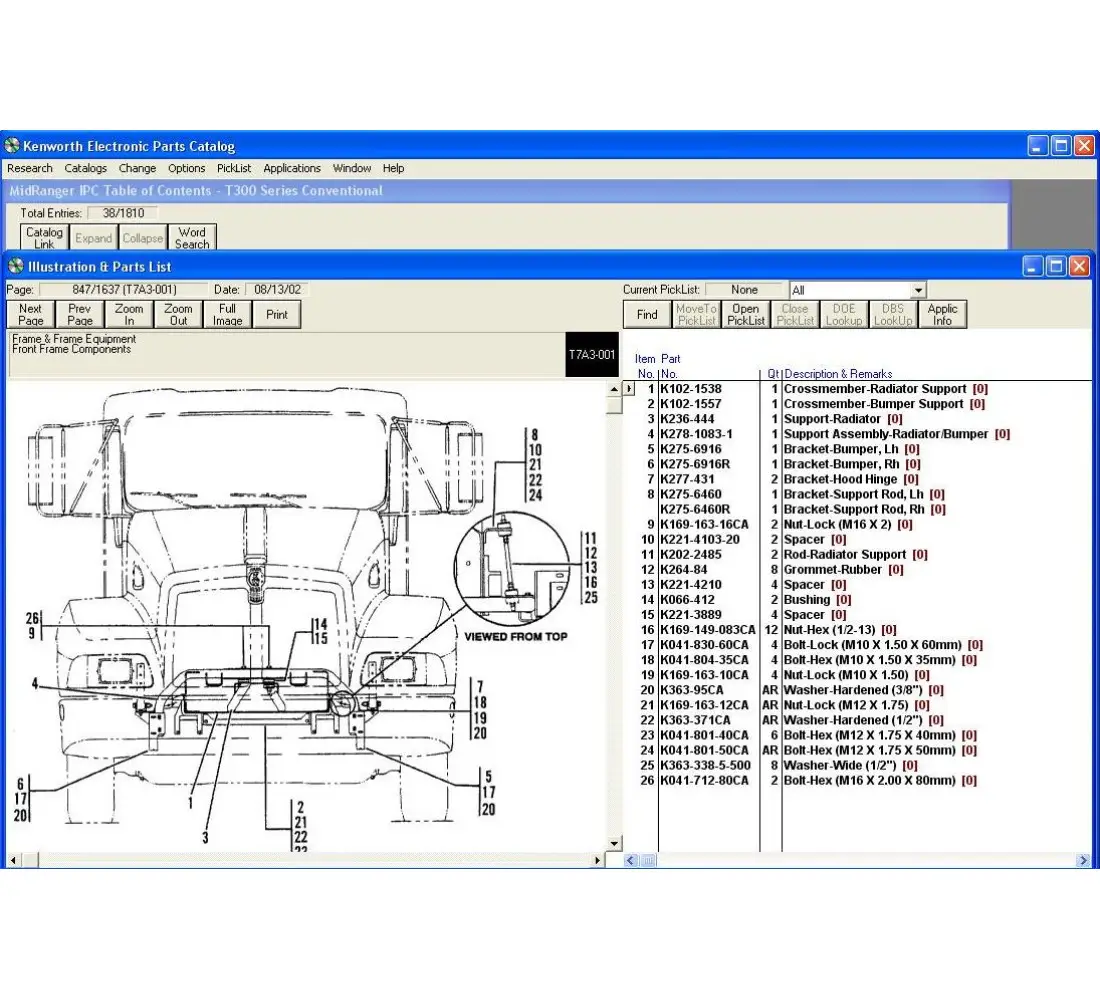Click the Catalog Link button
Screen dimensions: 1100x1000
coord(43,236)
